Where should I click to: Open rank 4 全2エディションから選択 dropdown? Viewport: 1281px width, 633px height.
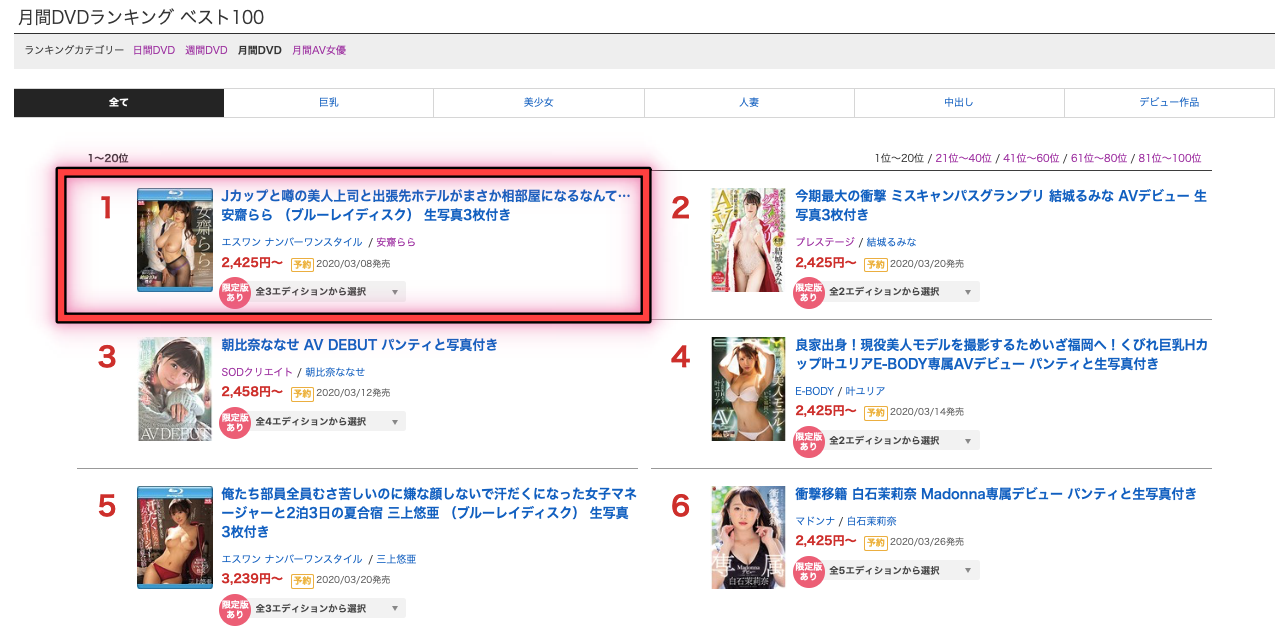pyautogui.click(x=903, y=440)
